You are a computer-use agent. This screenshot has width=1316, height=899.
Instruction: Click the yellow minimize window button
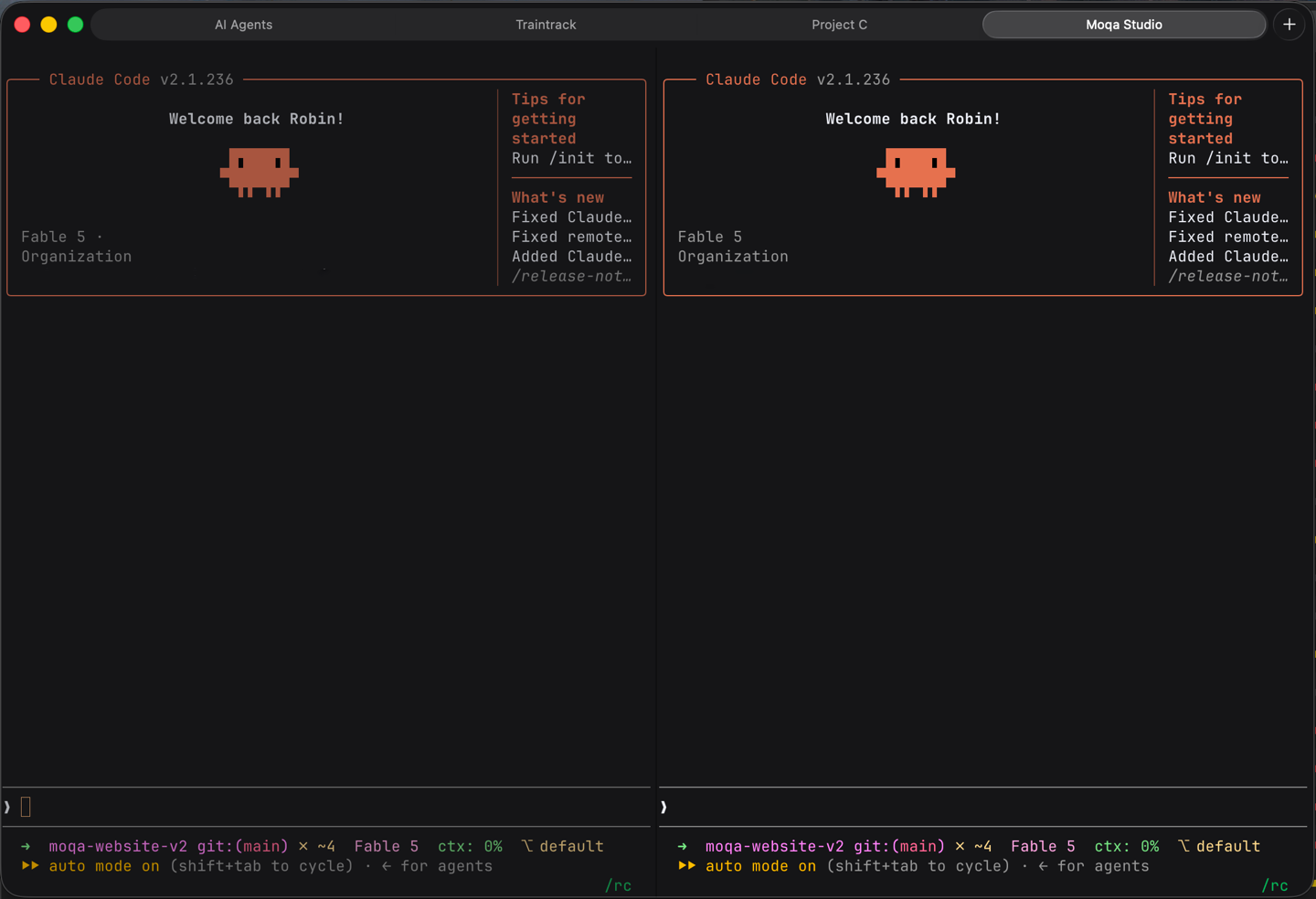pos(49,25)
